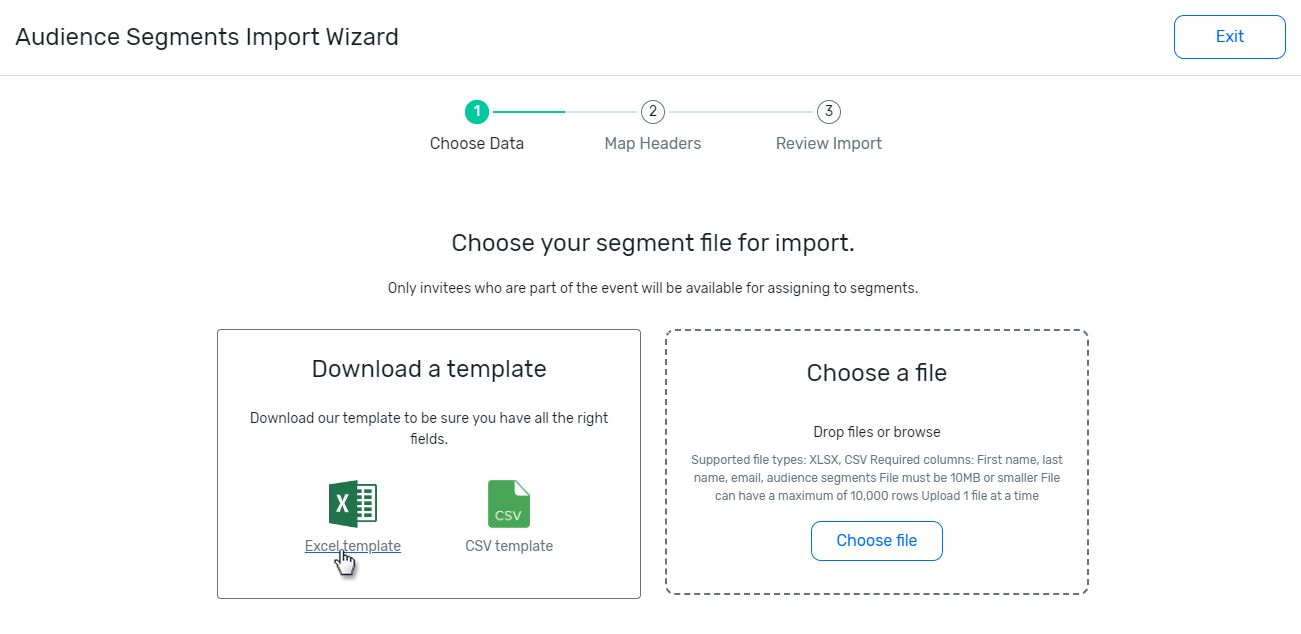Open the CSV template link
The height and width of the screenshot is (634, 1301).
(x=509, y=546)
